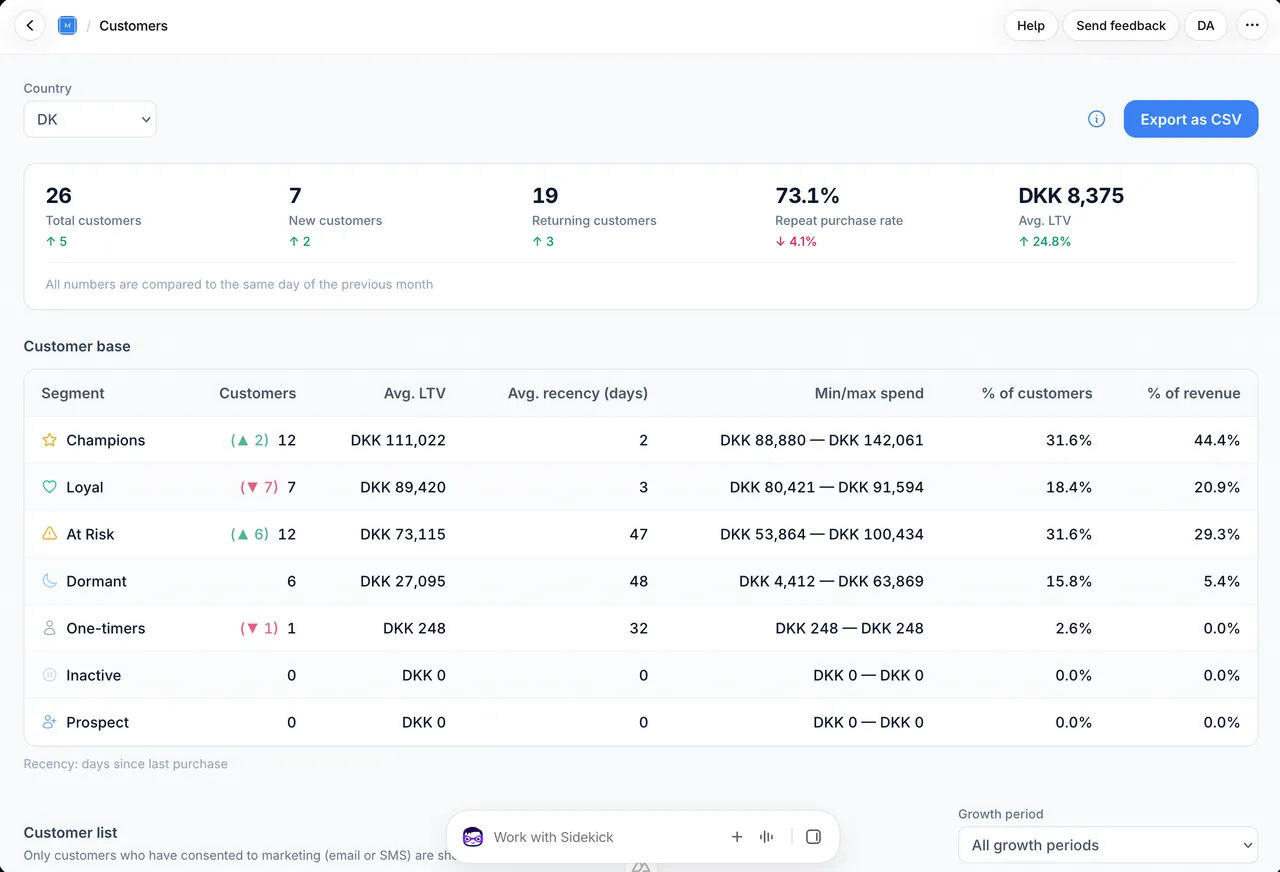Go back with the left chevron button
Screen dimensions: 1280x872
30,26
